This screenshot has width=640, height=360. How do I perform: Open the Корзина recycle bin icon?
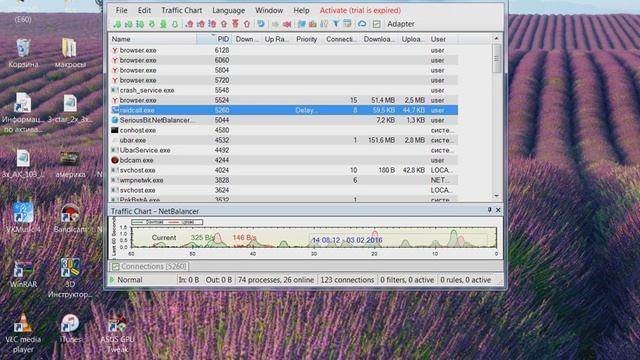pyautogui.click(x=23, y=53)
